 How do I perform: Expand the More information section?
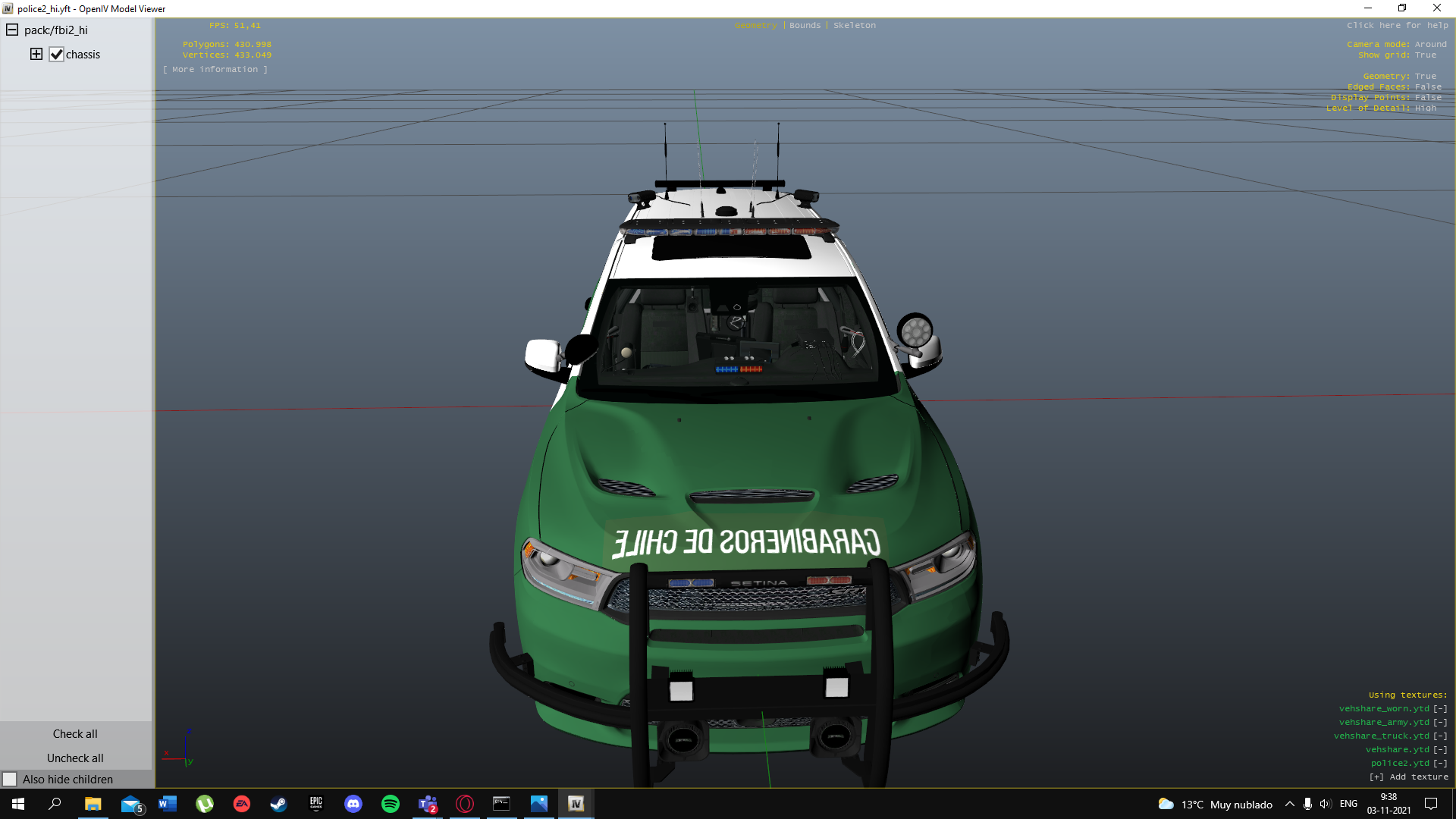[x=215, y=70]
